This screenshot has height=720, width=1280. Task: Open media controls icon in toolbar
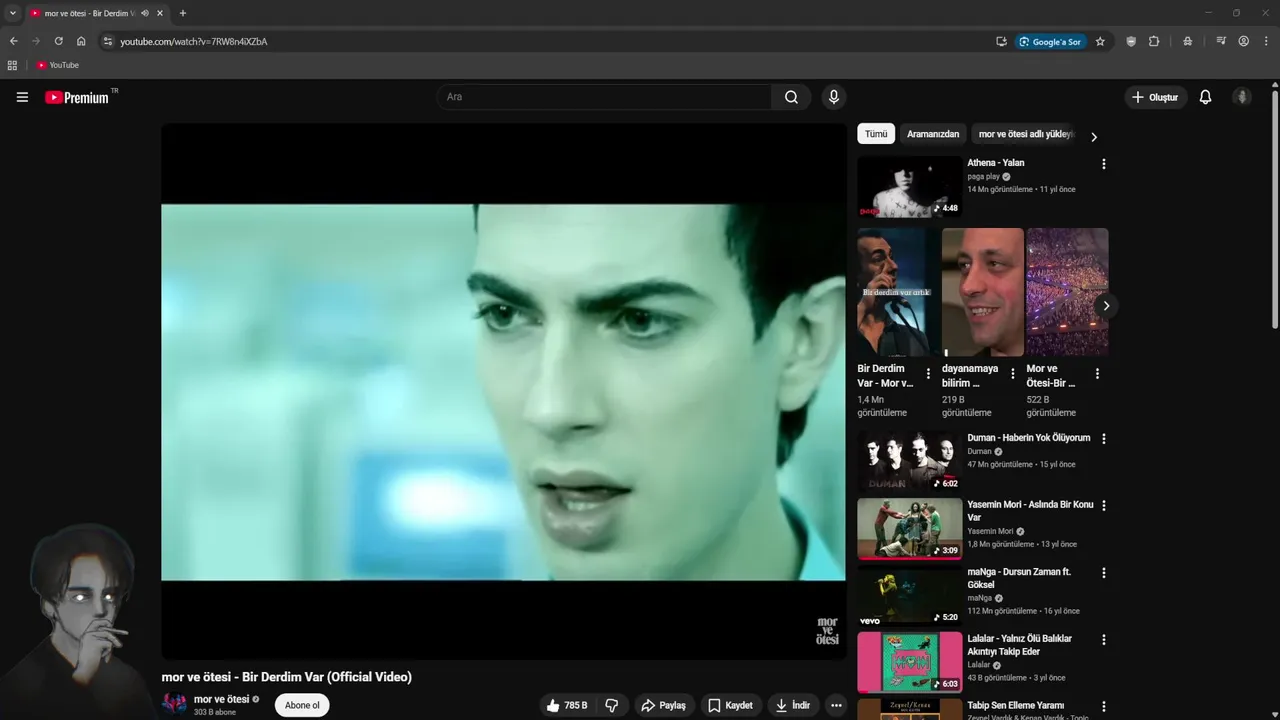coord(1221,41)
